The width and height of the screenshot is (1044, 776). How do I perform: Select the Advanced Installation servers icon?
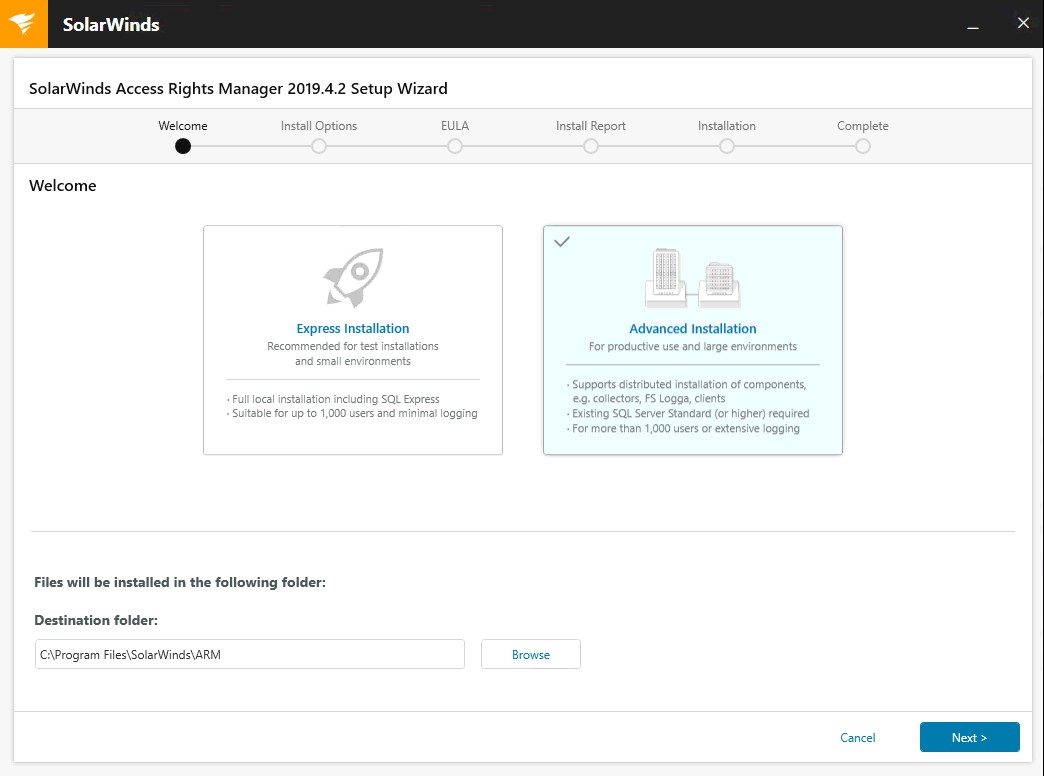pyautogui.click(x=692, y=278)
